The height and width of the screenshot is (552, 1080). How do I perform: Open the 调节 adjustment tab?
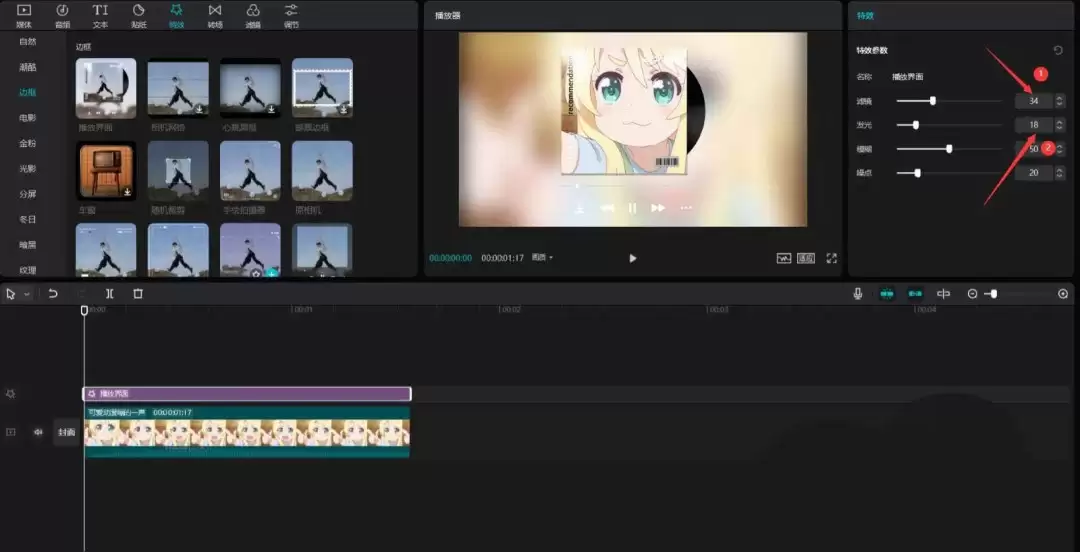tap(291, 16)
